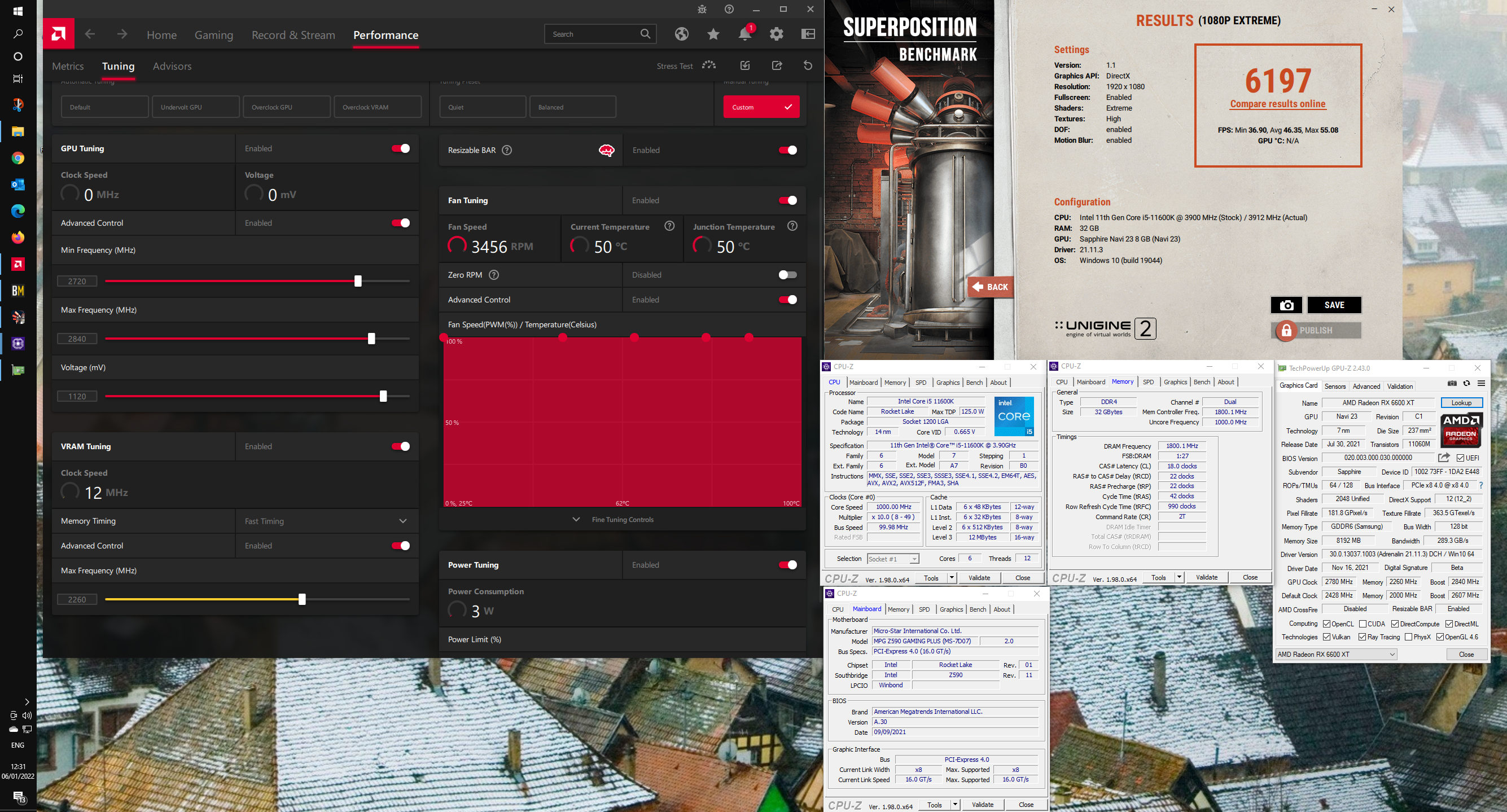Toggle Fan Tuning switch

787,201
